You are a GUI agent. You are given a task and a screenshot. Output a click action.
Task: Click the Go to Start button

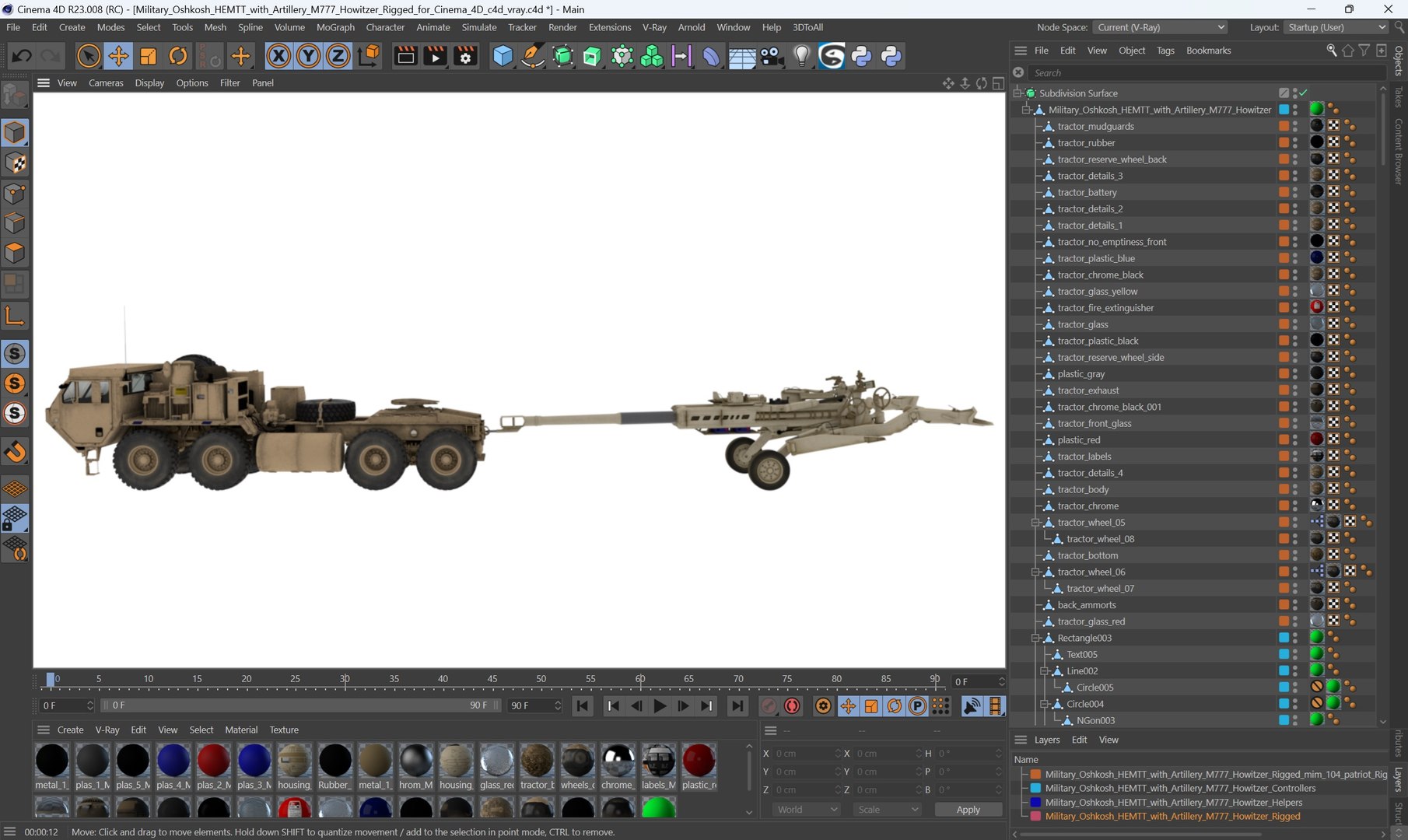tap(582, 705)
